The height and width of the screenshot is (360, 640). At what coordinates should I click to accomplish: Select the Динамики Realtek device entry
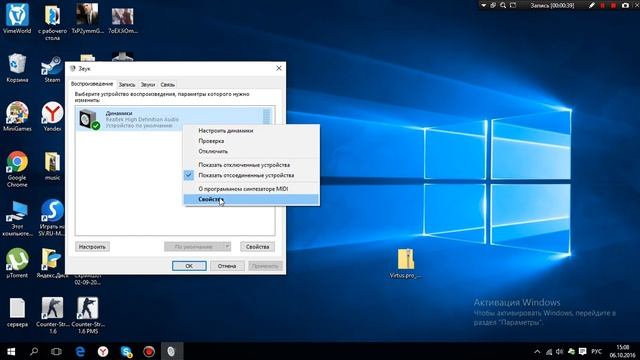pos(175,119)
